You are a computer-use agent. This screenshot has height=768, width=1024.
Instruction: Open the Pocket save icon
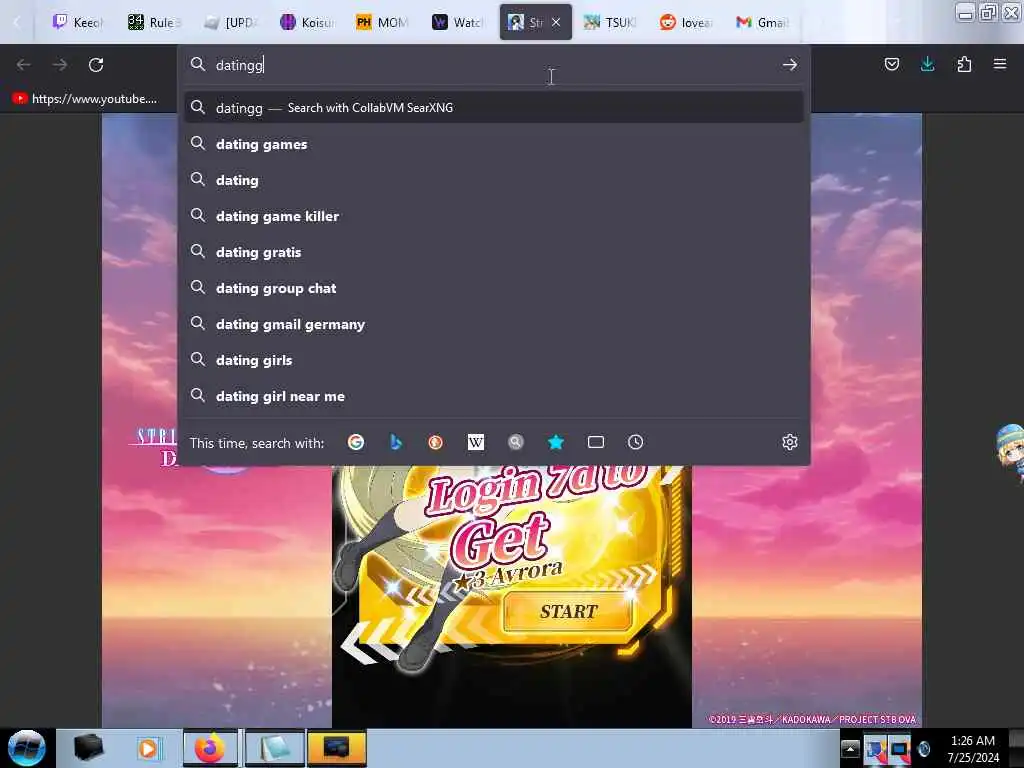click(891, 64)
